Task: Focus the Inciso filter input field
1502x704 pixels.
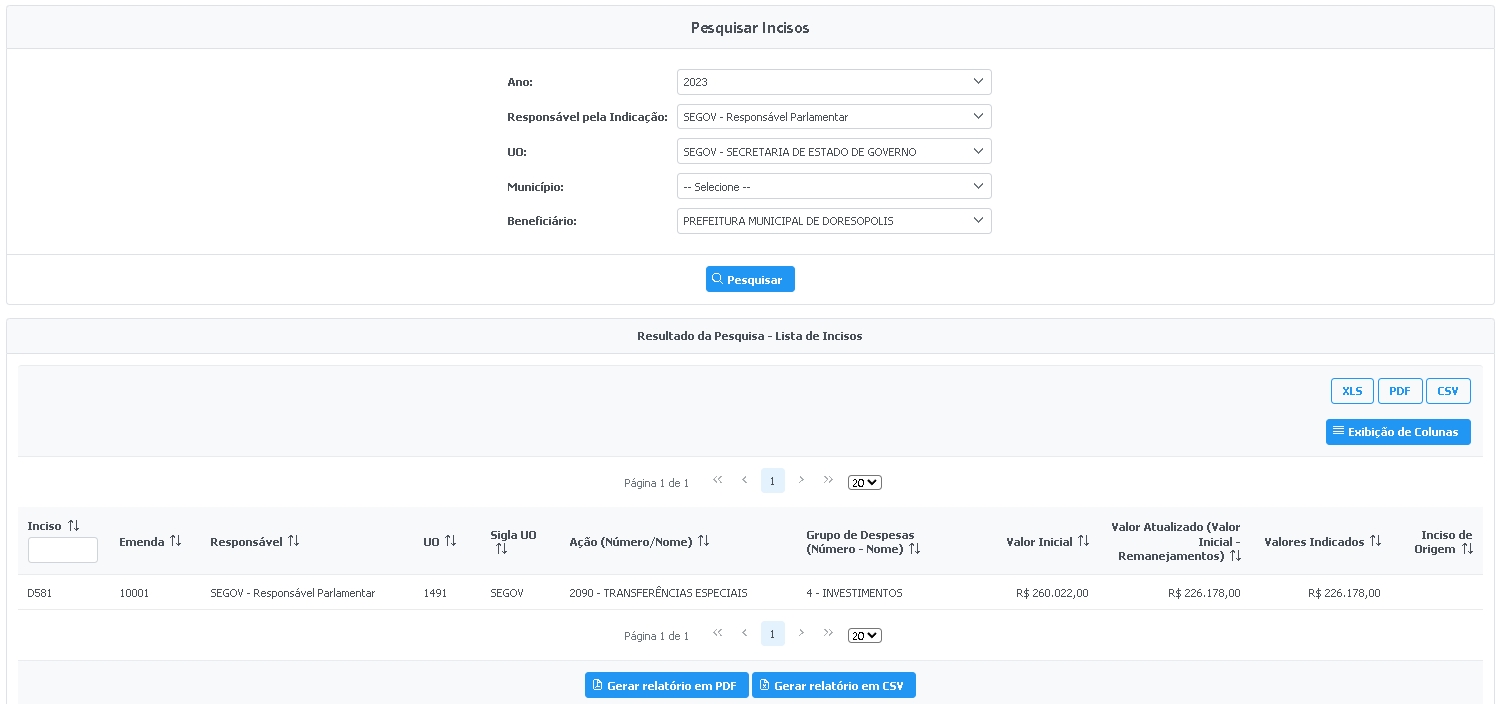Action: [x=62, y=550]
